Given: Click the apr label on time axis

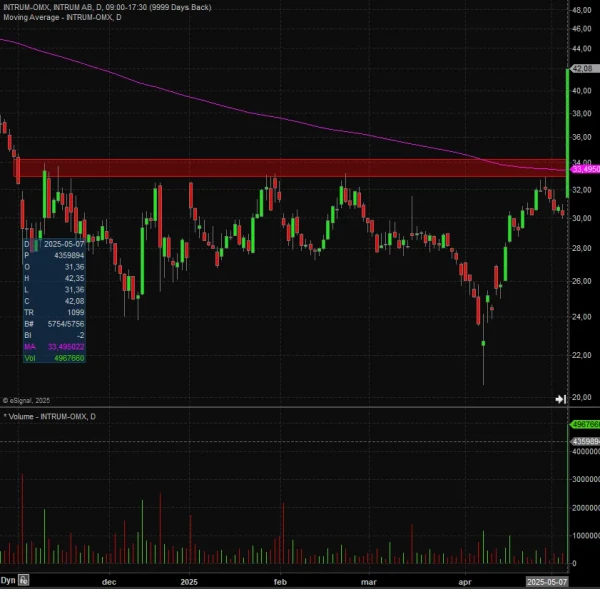Looking at the screenshot, I should point(465,582).
